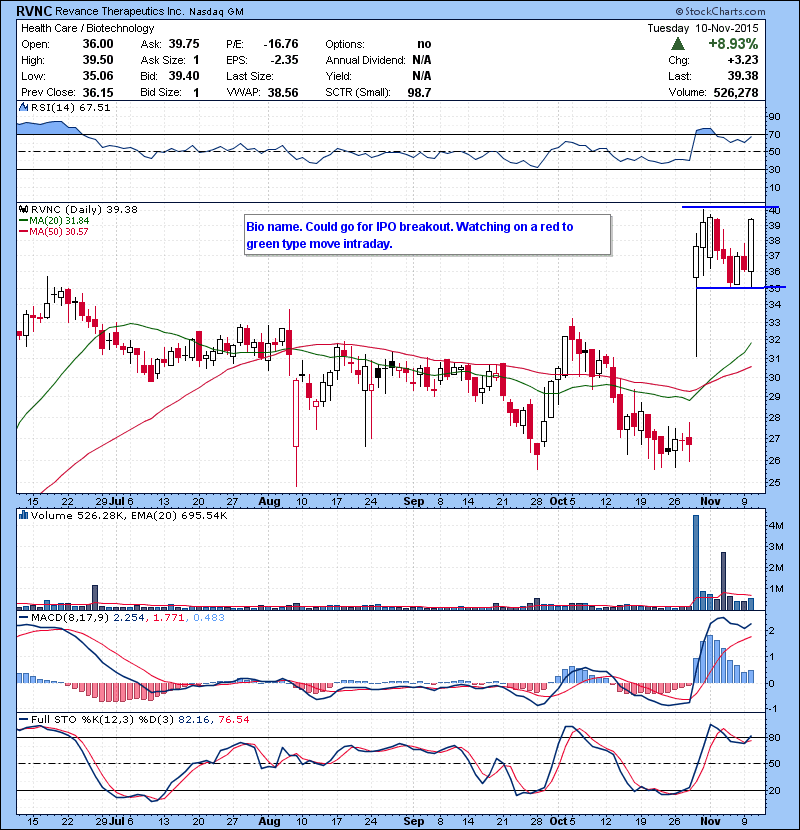Click the Last price 39.38 in header

point(743,76)
